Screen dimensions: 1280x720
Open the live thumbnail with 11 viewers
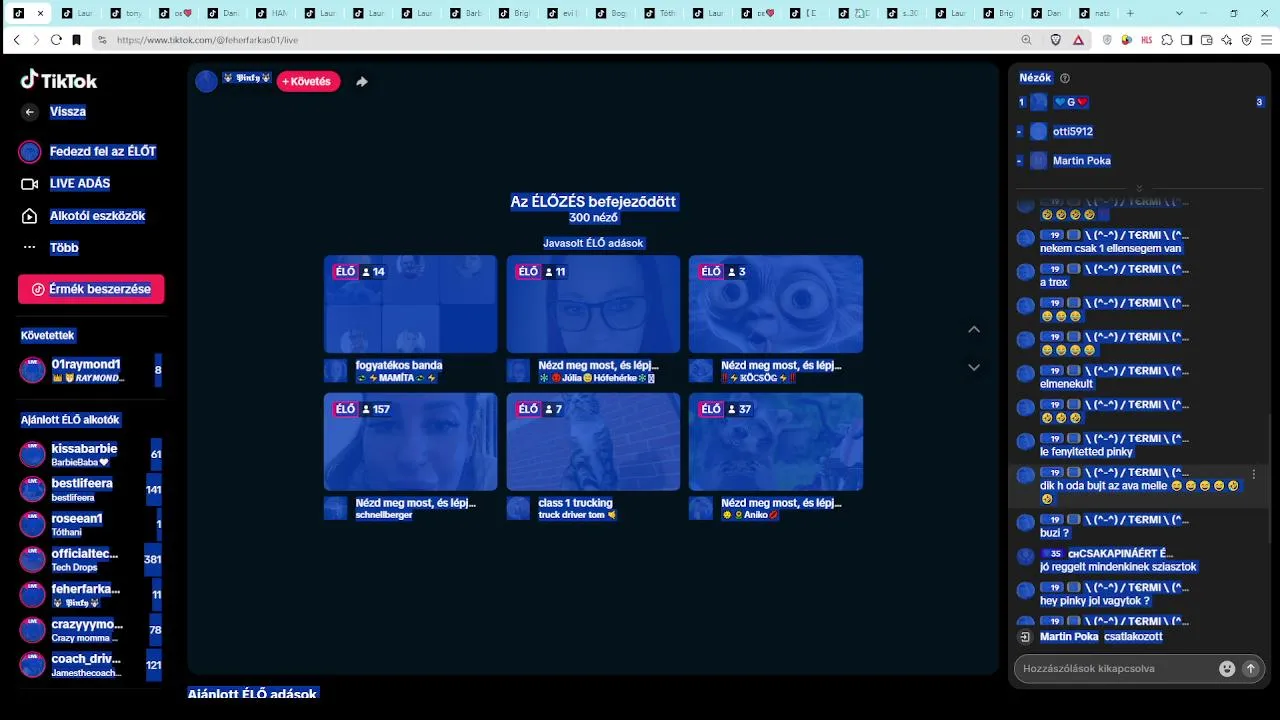[x=594, y=304]
